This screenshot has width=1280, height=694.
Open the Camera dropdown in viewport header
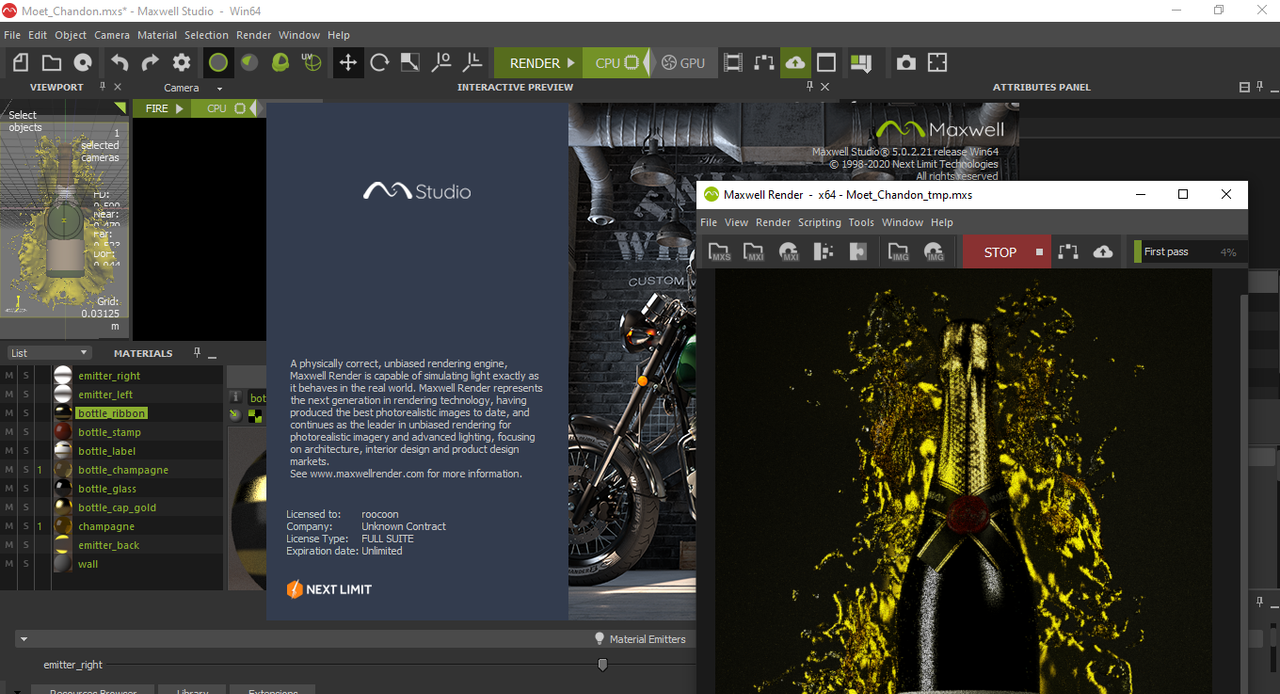click(x=193, y=88)
